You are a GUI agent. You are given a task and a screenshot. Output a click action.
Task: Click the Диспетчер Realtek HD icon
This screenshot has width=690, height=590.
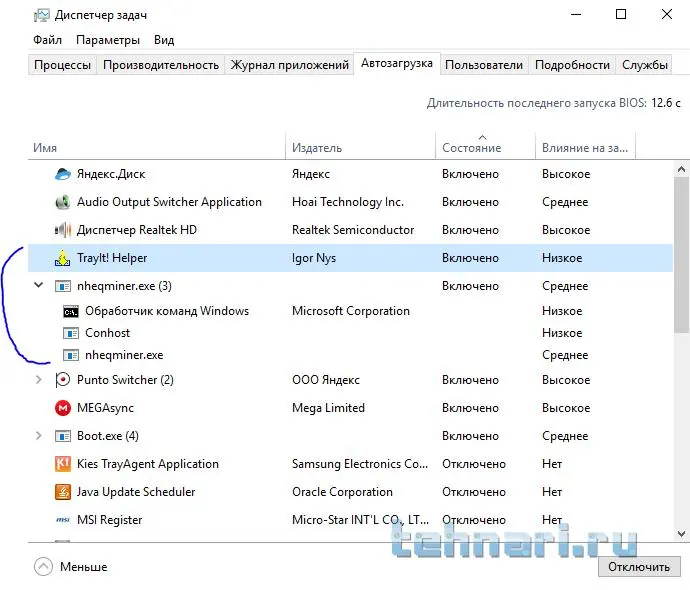pyautogui.click(x=63, y=230)
